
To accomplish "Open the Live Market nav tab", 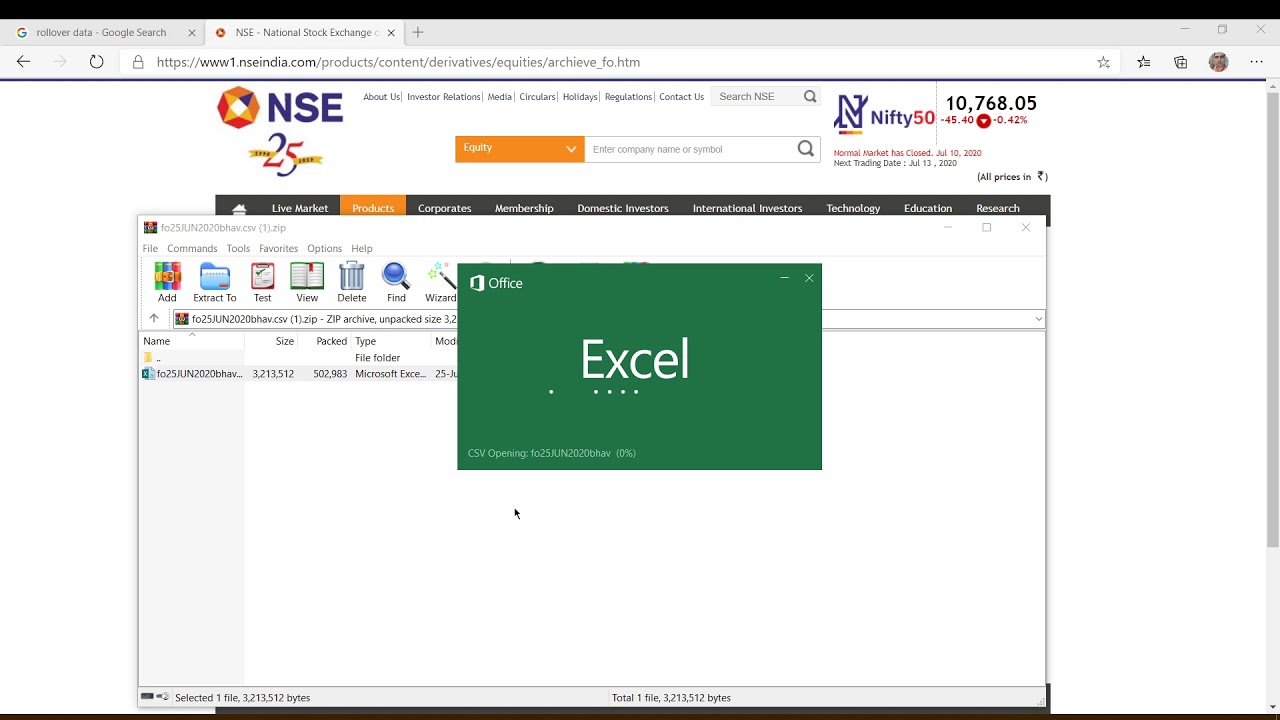I will coord(300,208).
